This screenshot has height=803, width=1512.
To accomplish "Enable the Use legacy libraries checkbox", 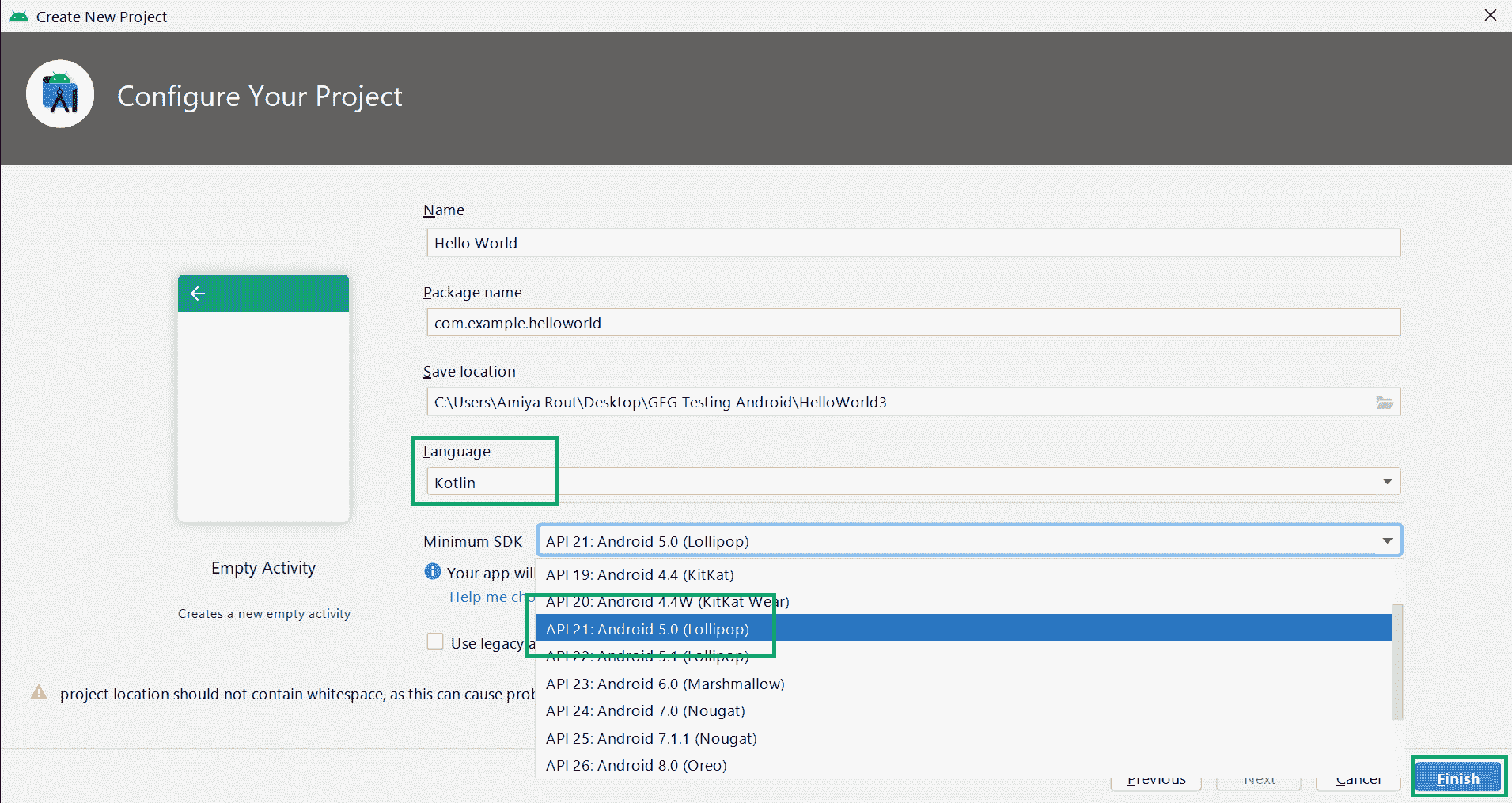I will pos(435,642).
